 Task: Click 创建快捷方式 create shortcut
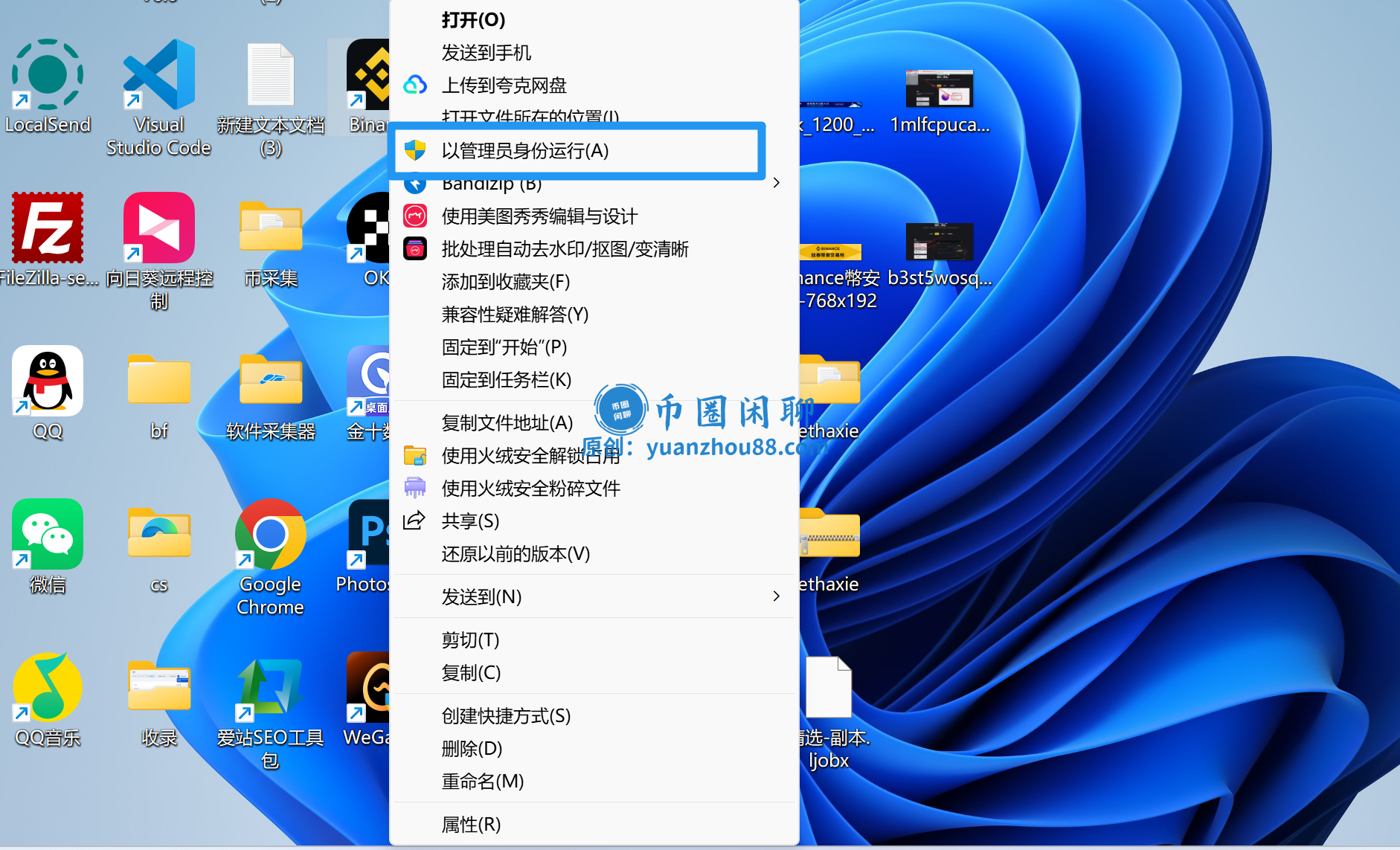(x=505, y=716)
